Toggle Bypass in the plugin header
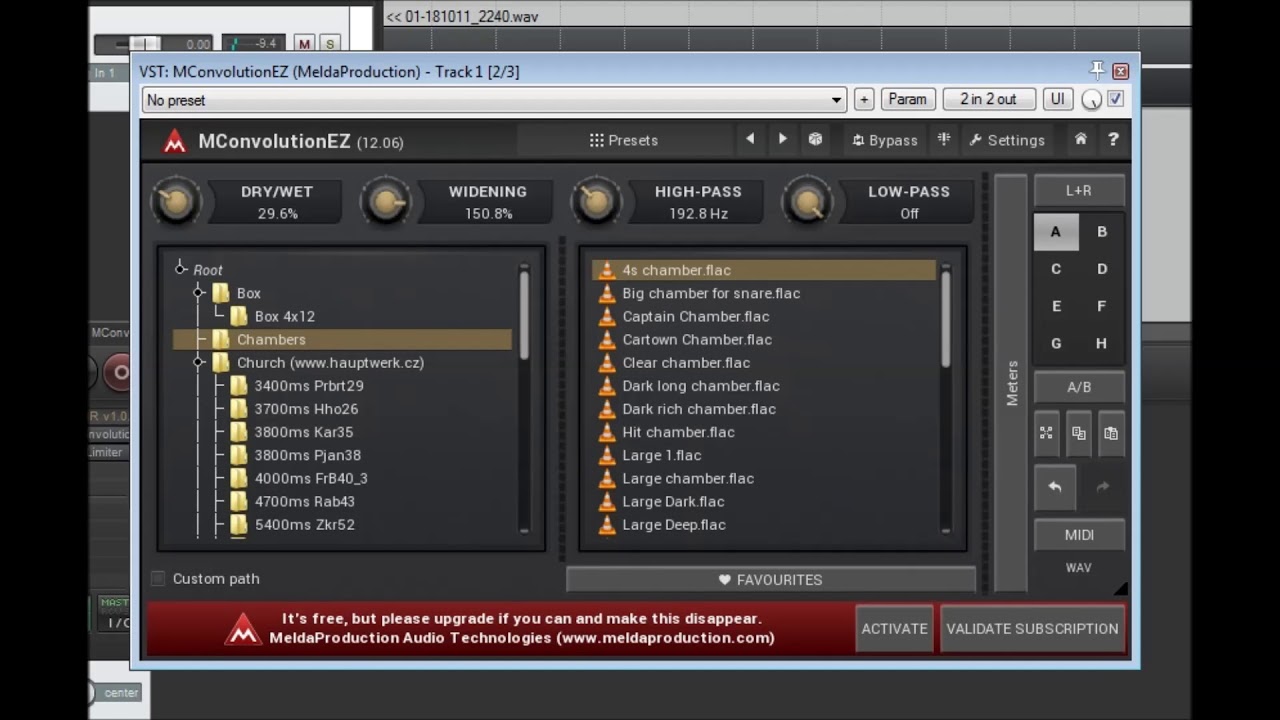The width and height of the screenshot is (1280, 720). coord(884,140)
